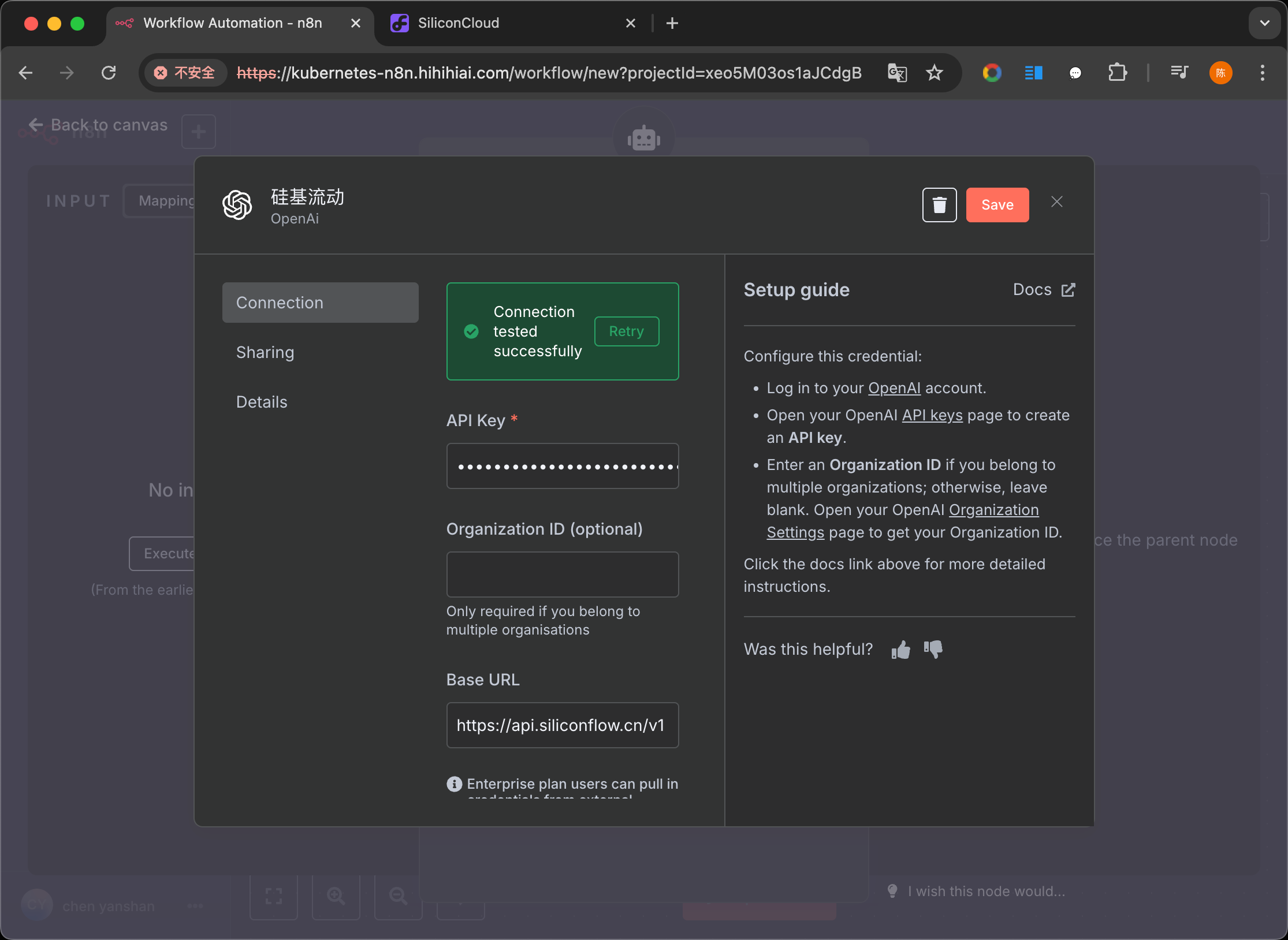Click the plus button beside Back to canvas
Image resolution: width=1288 pixels, height=940 pixels.
pyautogui.click(x=199, y=132)
